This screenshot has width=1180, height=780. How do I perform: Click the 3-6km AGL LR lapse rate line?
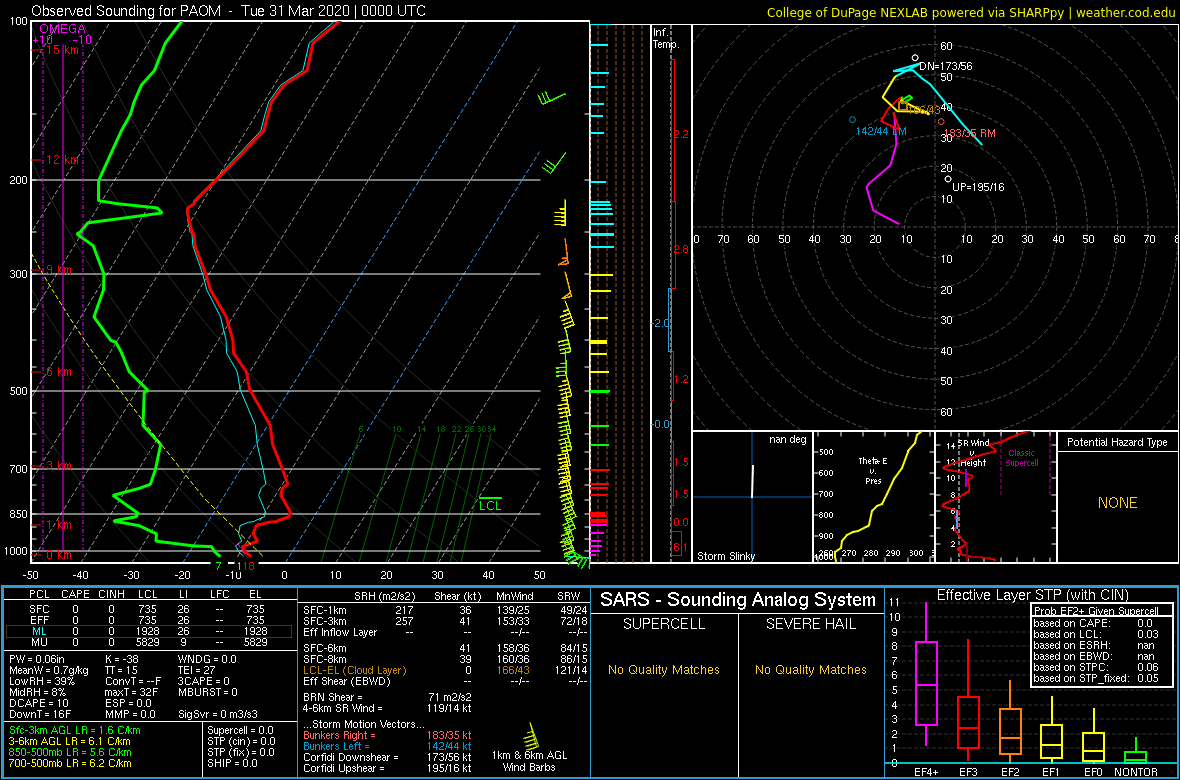pyautogui.click(x=70, y=742)
